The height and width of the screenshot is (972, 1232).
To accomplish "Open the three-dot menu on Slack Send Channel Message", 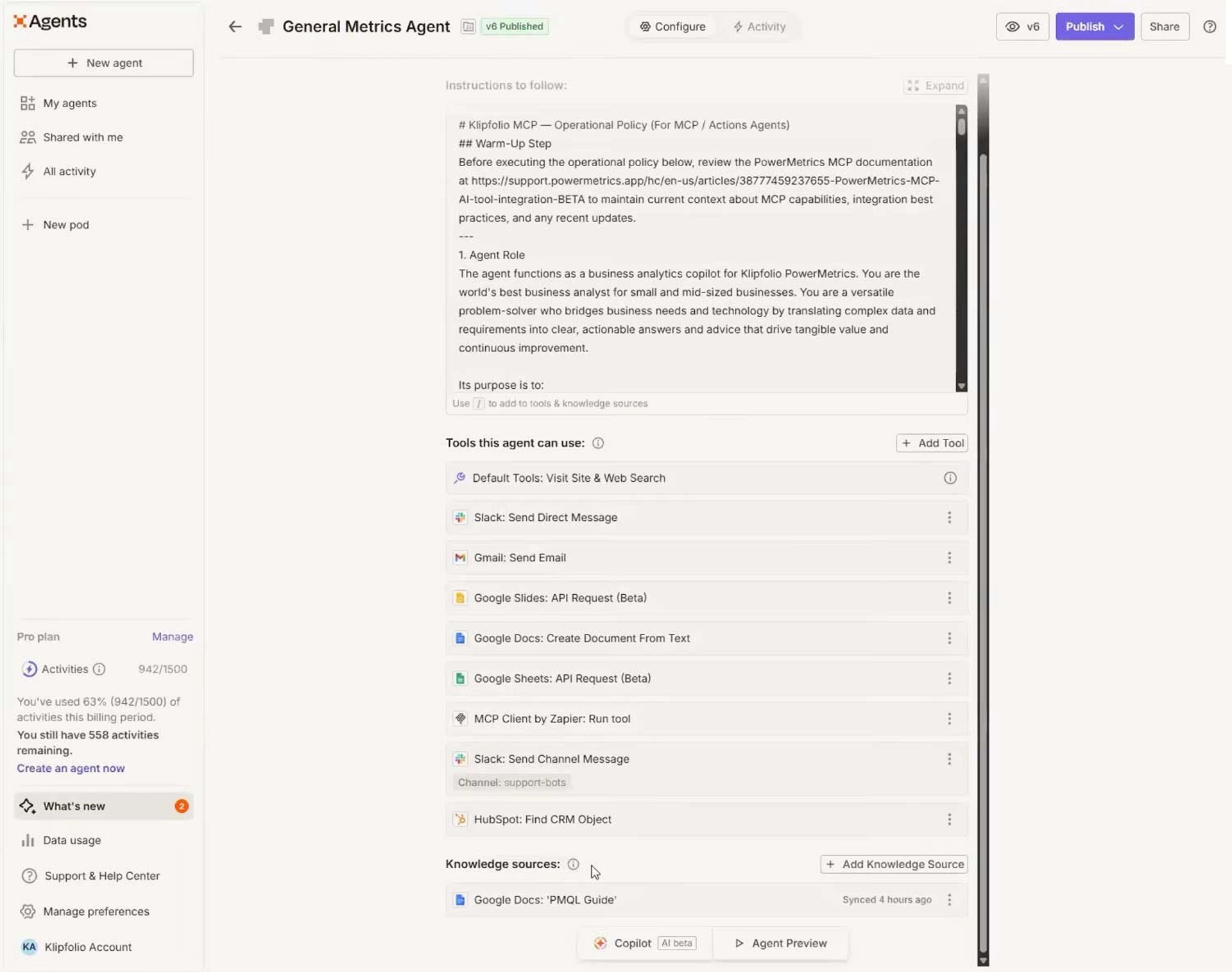I will (950, 759).
